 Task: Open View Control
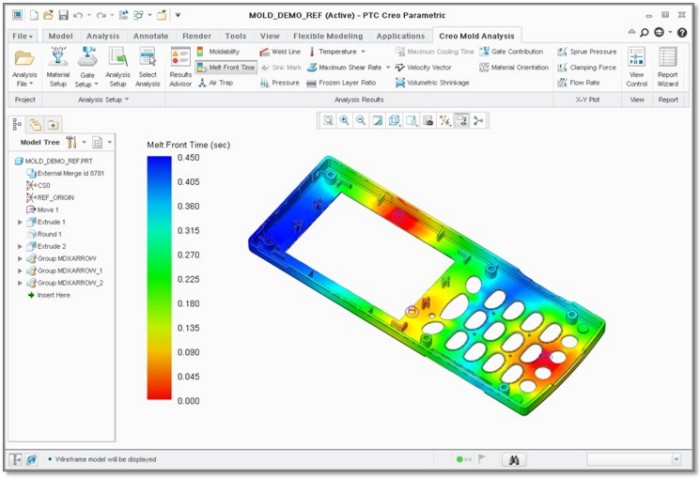[x=636, y=67]
